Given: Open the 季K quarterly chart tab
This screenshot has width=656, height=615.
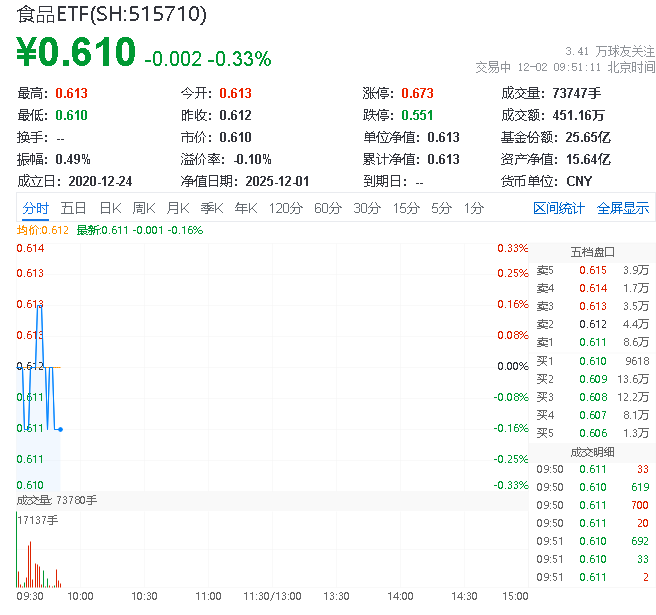Looking at the screenshot, I should pyautogui.click(x=211, y=208).
